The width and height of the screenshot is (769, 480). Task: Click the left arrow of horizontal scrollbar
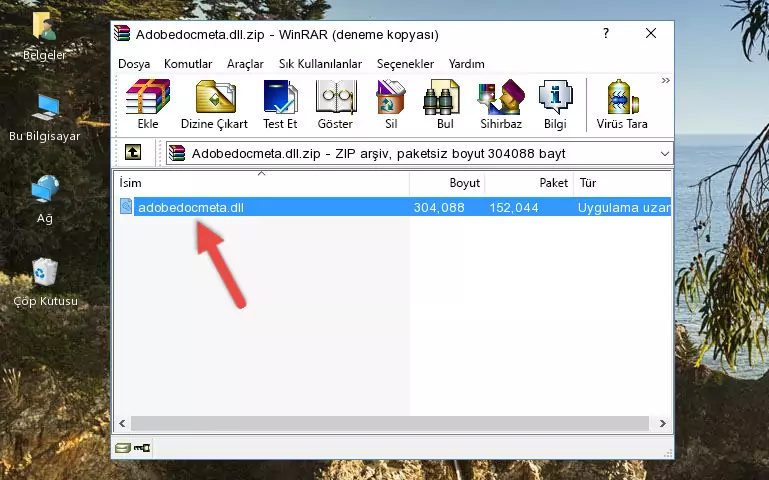tap(122, 423)
